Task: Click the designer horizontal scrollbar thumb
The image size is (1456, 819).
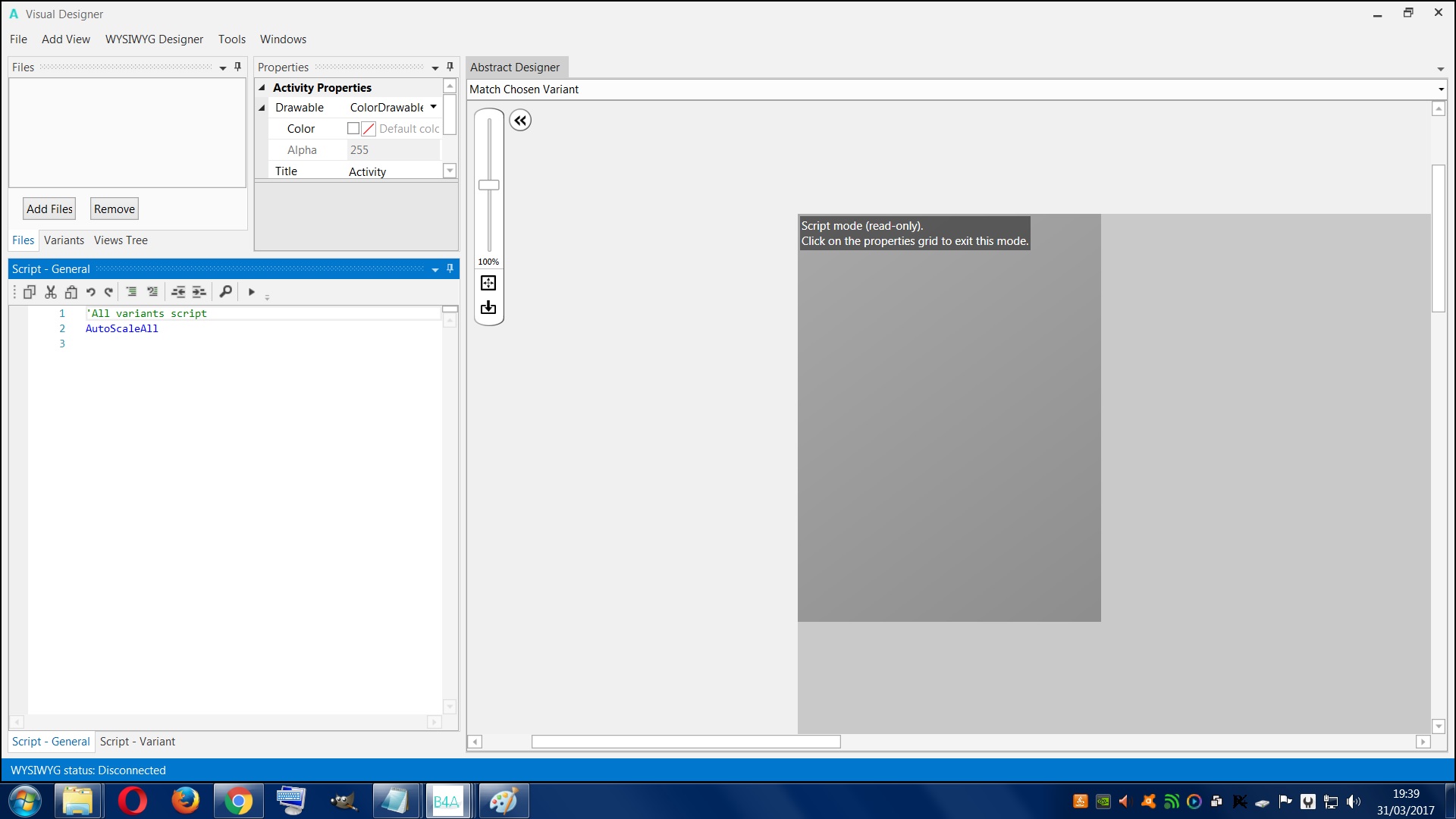Action: pos(686,742)
